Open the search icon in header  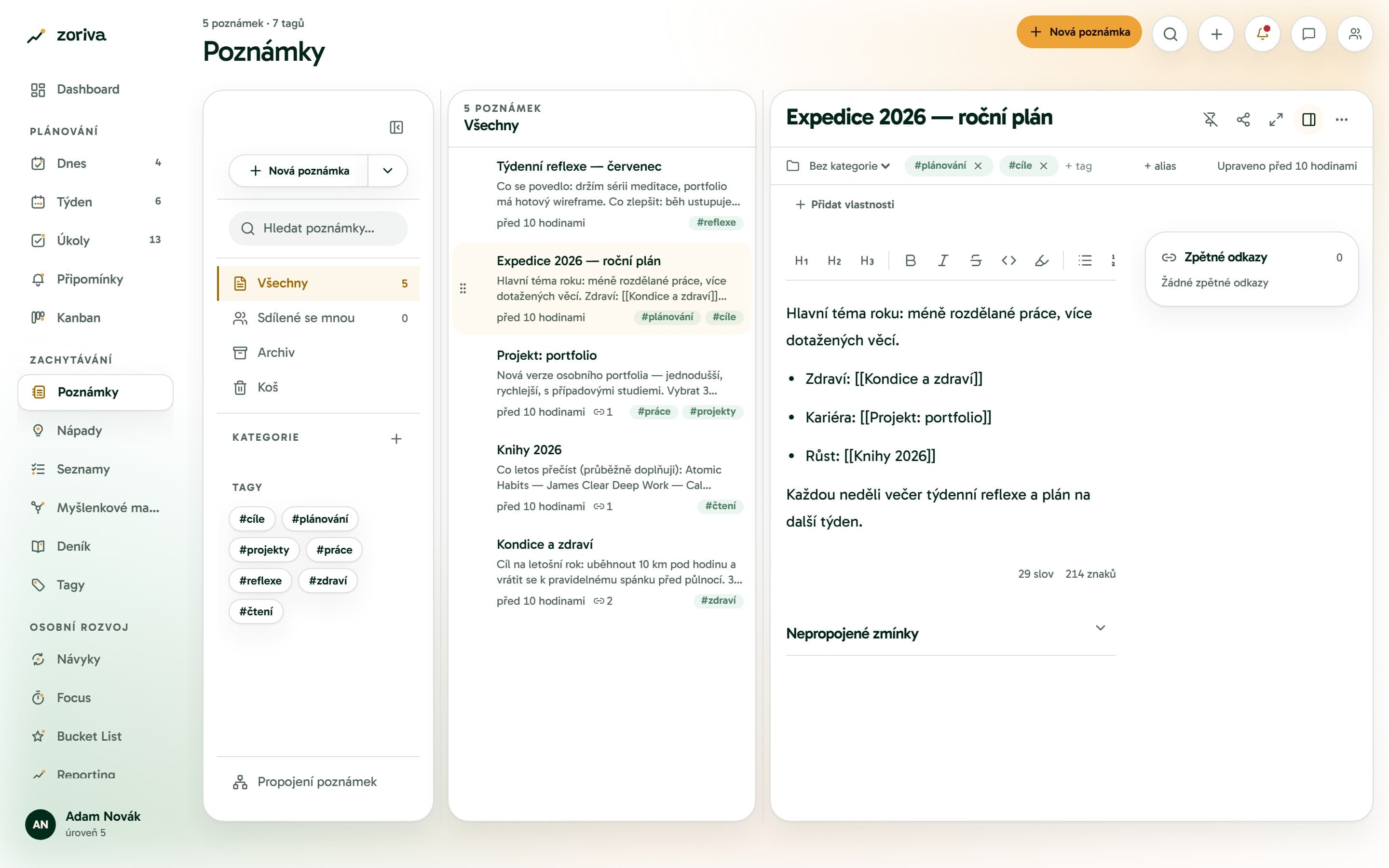(1170, 34)
